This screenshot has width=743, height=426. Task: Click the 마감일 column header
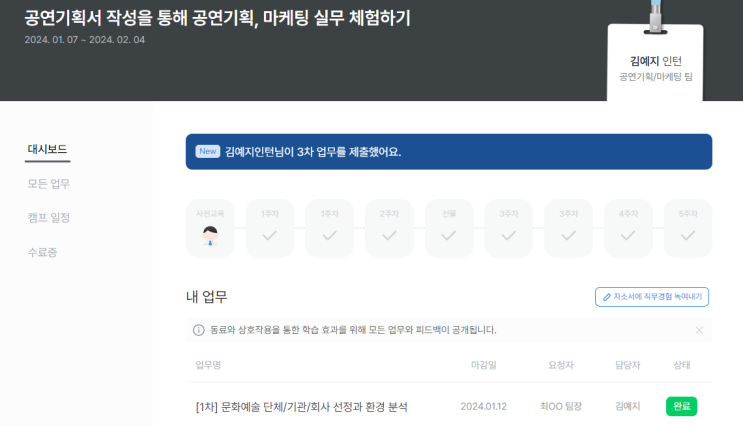pos(484,366)
